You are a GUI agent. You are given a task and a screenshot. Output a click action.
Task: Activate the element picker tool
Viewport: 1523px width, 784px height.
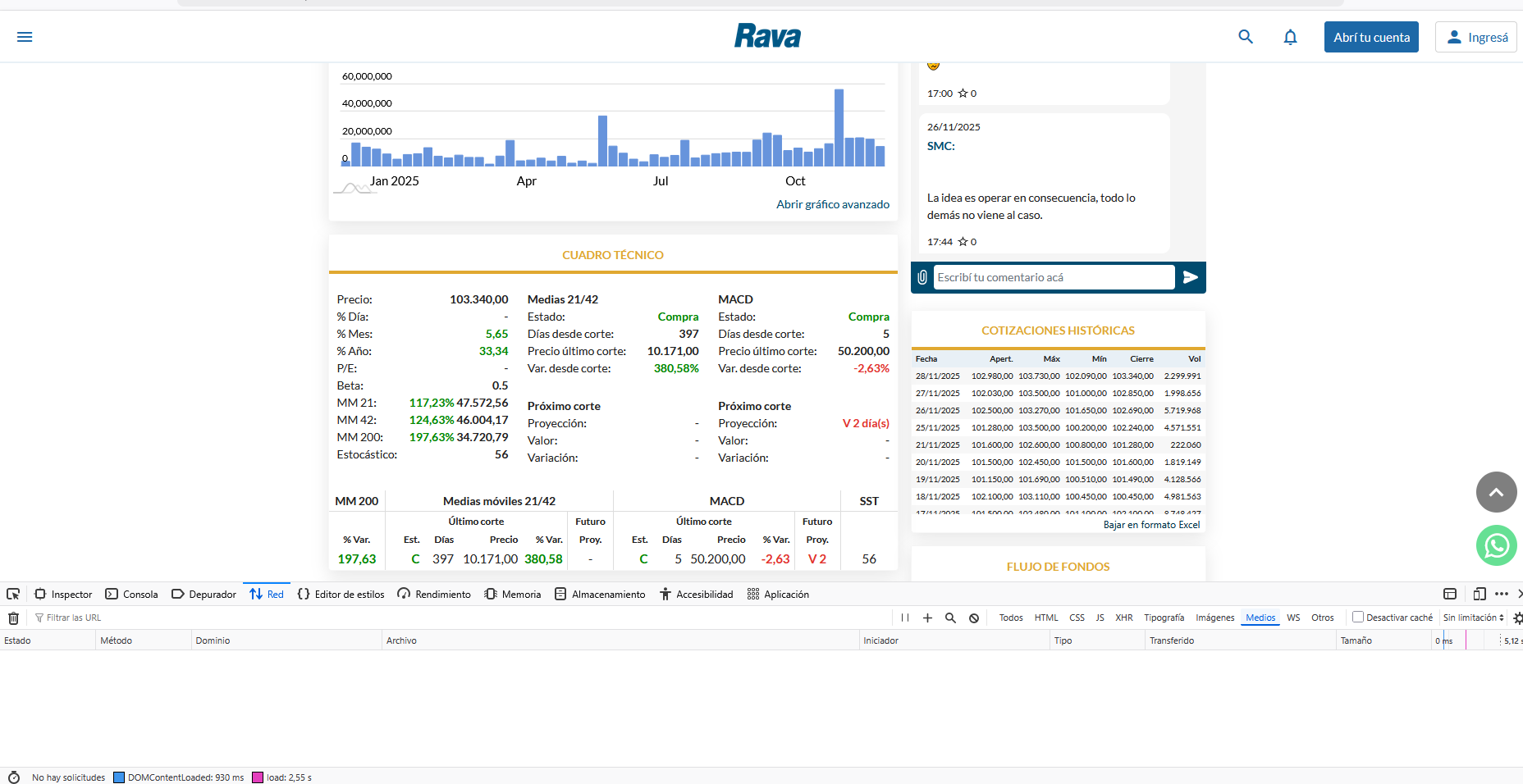[13, 595]
